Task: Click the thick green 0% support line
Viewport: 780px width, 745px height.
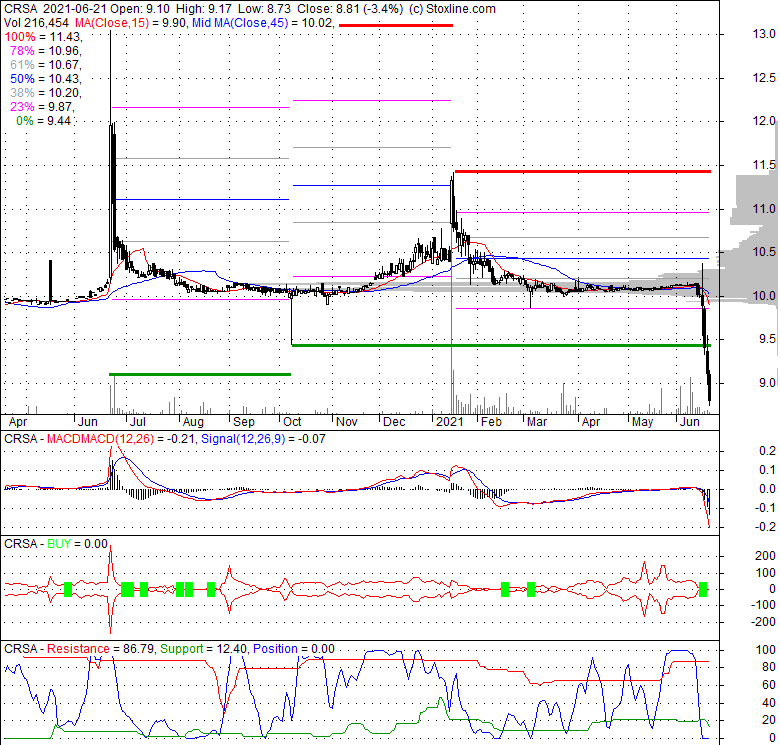Action: pyautogui.click(x=501, y=345)
